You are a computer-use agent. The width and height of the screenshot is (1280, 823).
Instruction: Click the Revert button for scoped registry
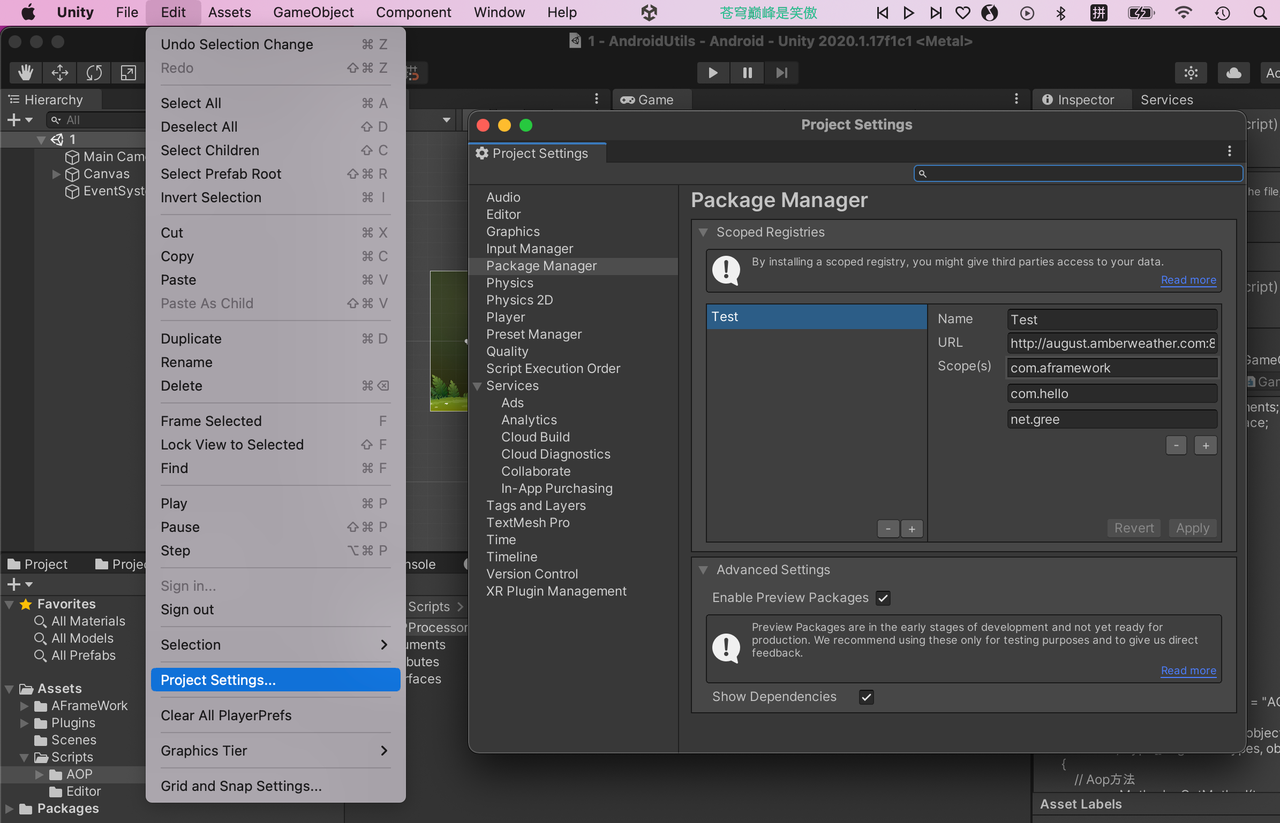click(x=1134, y=528)
